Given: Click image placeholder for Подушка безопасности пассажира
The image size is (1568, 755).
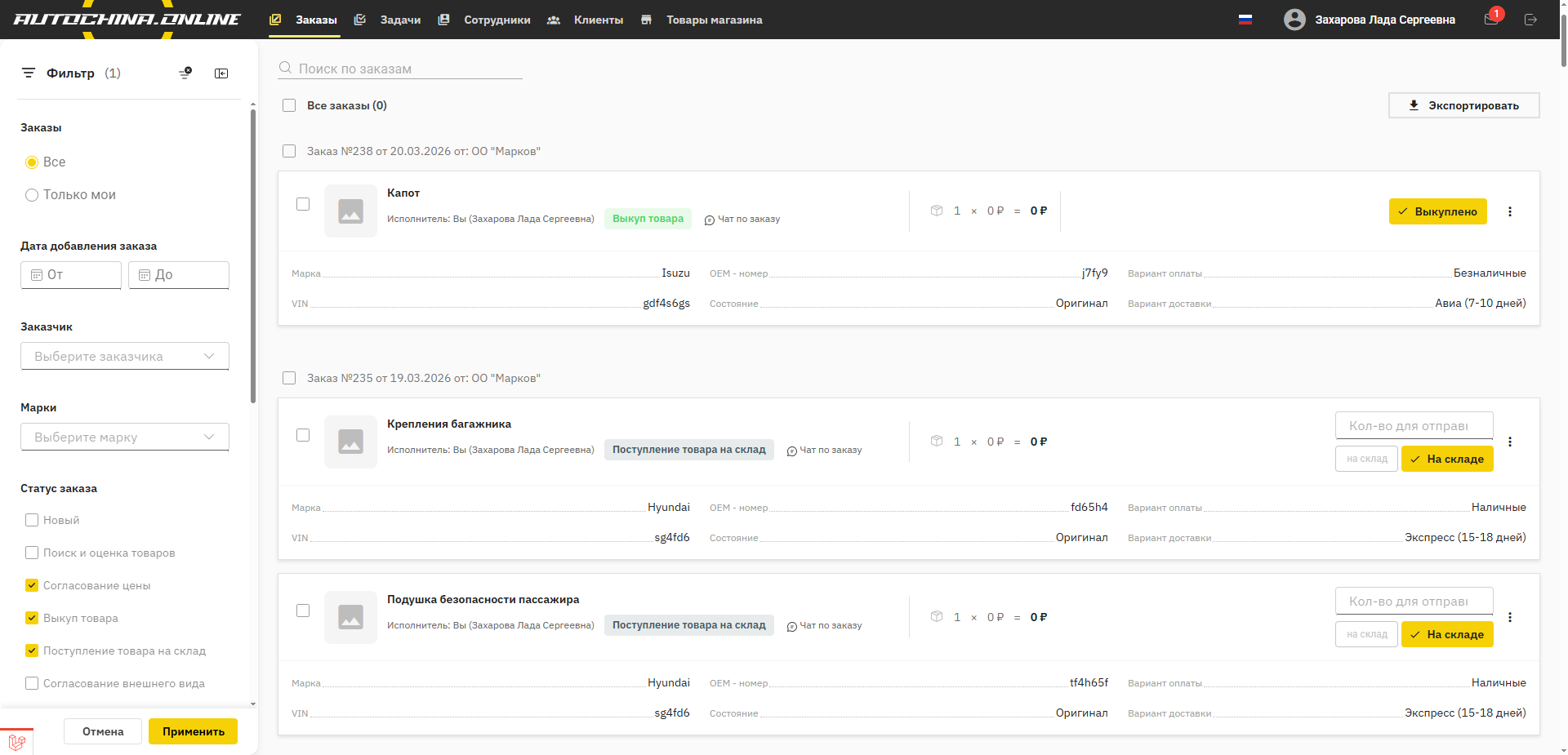Looking at the screenshot, I should (350, 617).
